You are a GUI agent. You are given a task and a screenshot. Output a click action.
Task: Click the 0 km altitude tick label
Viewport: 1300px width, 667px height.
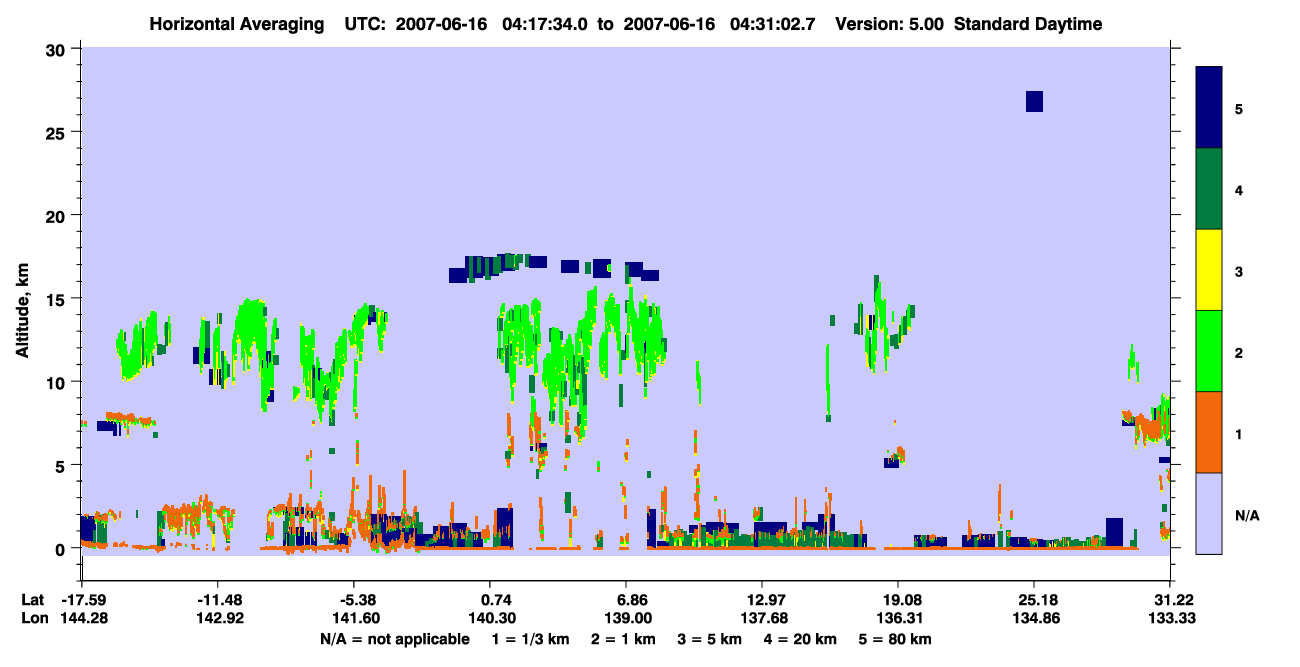click(62, 548)
